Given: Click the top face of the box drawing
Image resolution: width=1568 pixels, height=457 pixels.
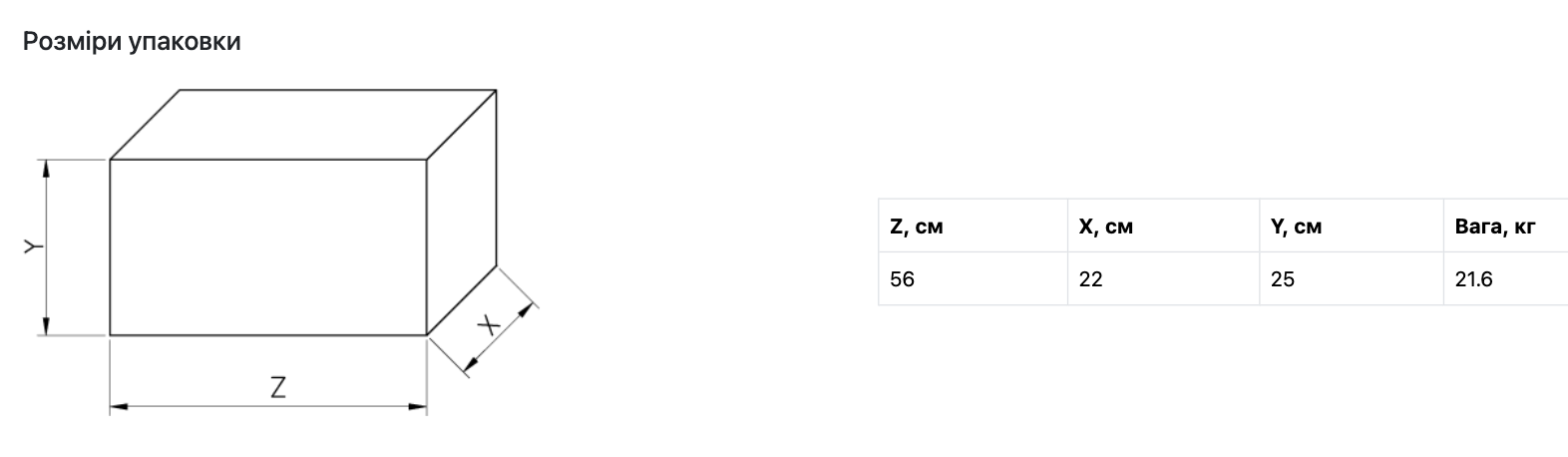Looking at the screenshot, I should pyautogui.click(x=303, y=124).
